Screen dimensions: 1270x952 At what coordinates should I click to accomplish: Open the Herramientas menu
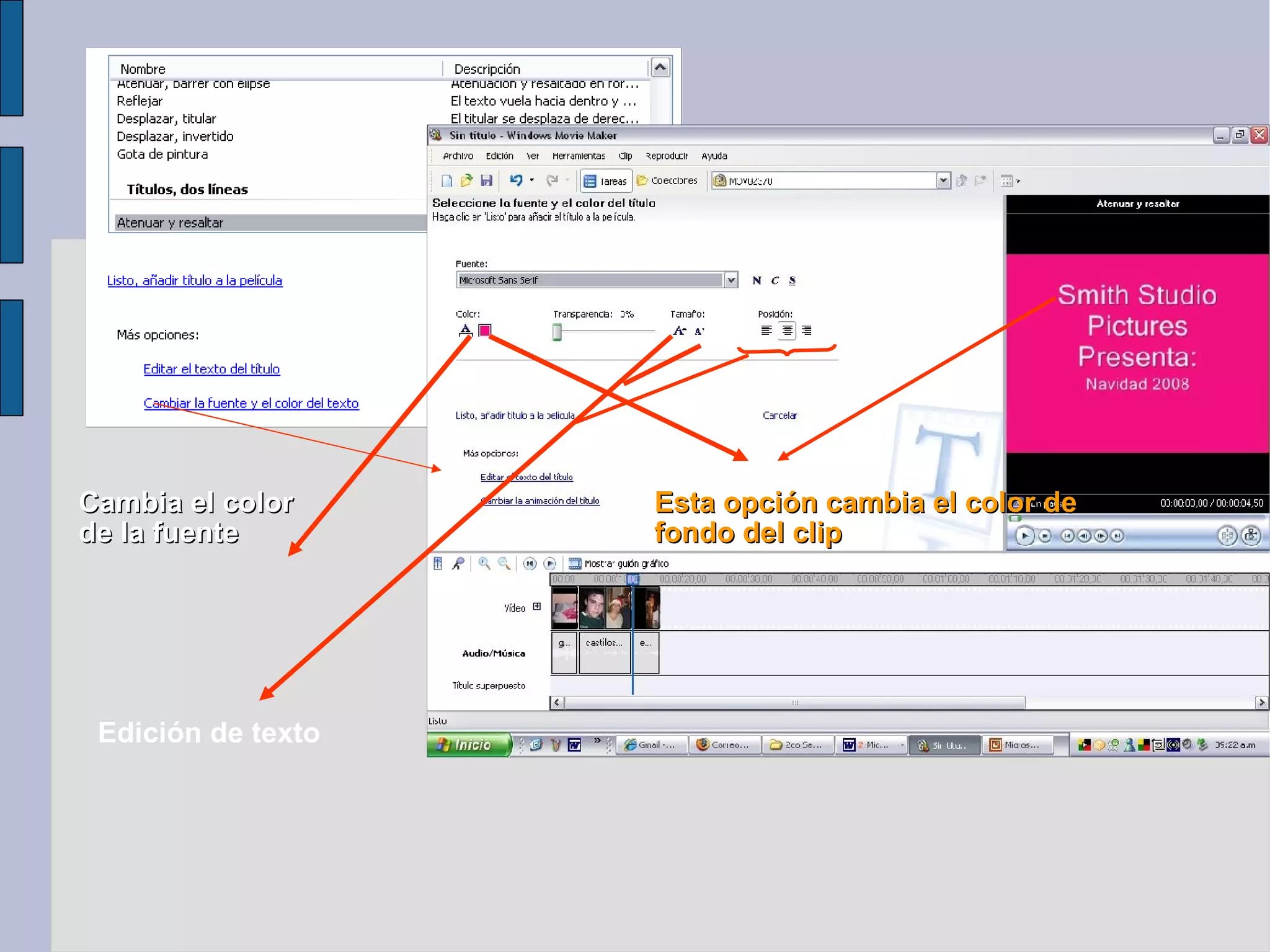point(578,156)
